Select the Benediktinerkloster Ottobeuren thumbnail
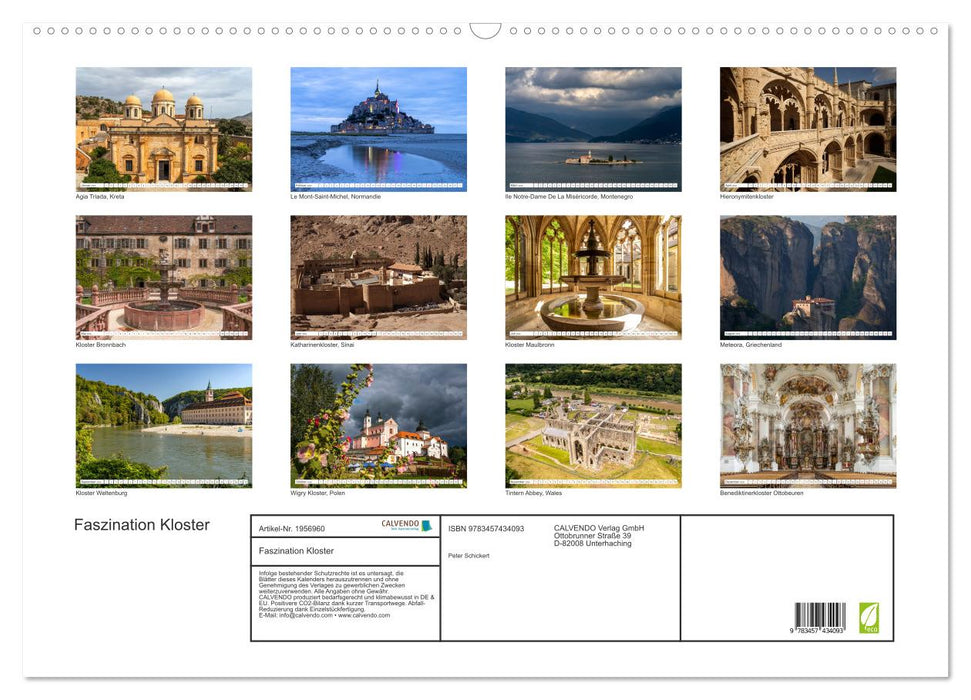The image size is (971, 700). (807, 424)
